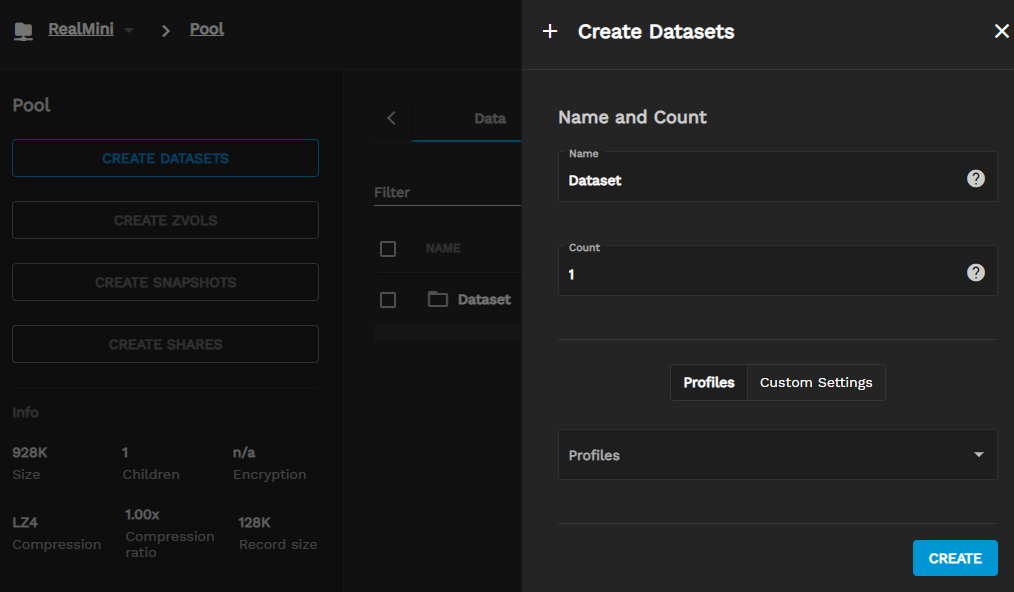Click the RealMini server icon
The width and height of the screenshot is (1014, 592).
click(x=23, y=31)
